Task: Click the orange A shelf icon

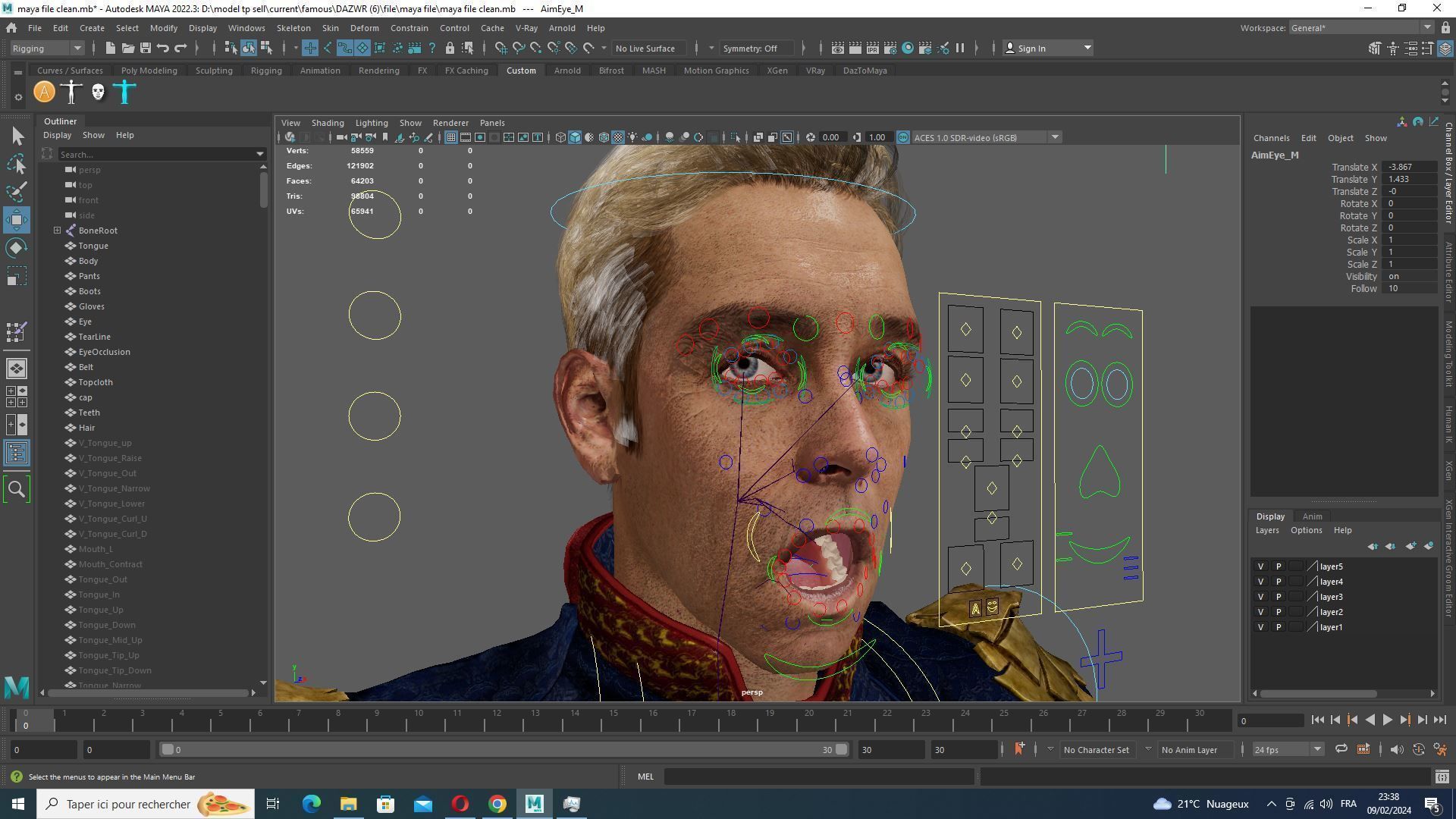Action: point(45,92)
